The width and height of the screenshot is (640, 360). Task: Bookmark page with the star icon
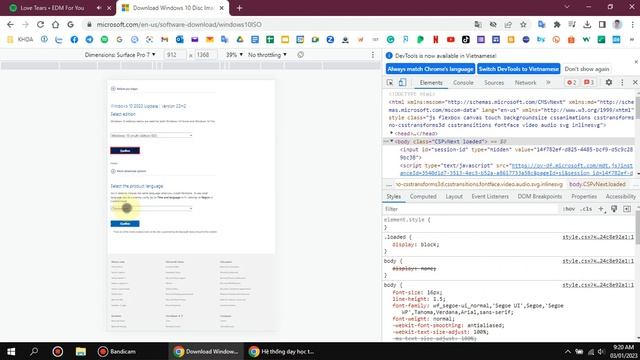[x=523, y=24]
